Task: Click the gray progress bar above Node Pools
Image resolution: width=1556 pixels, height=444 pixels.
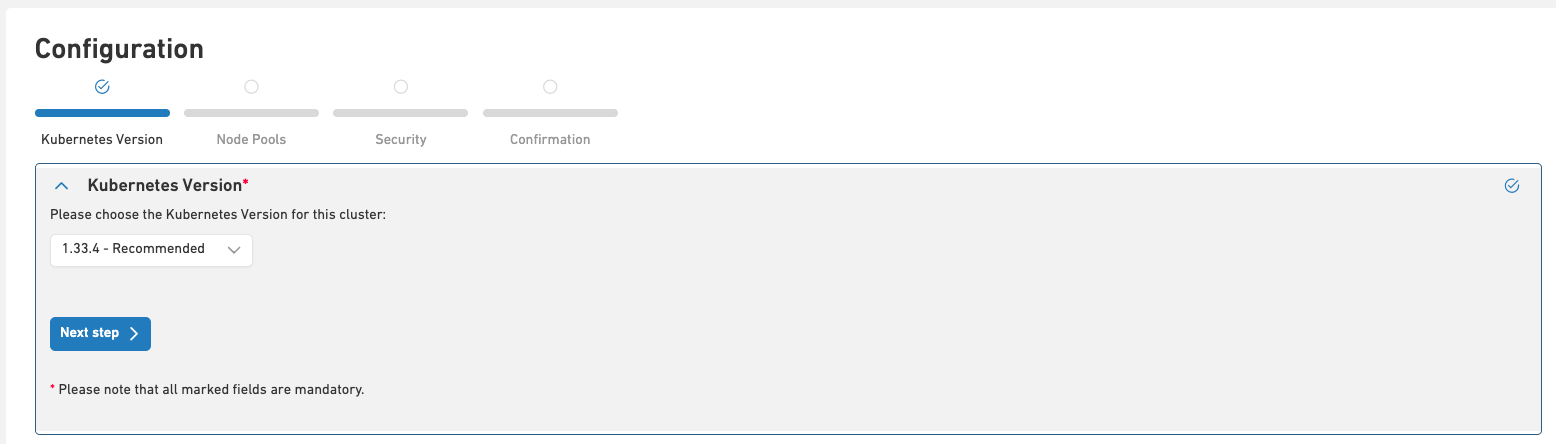Action: (251, 113)
